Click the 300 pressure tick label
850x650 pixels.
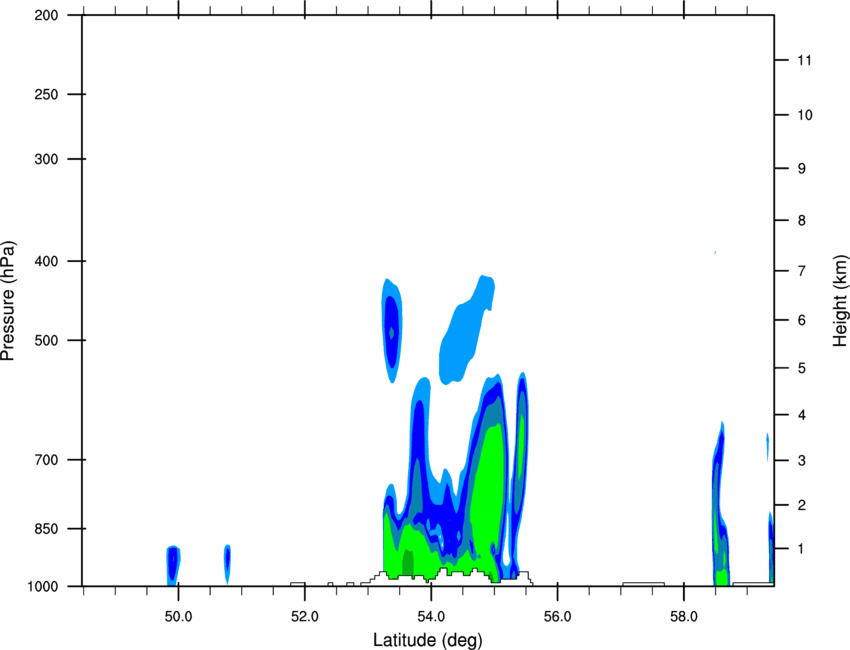(x=46, y=159)
